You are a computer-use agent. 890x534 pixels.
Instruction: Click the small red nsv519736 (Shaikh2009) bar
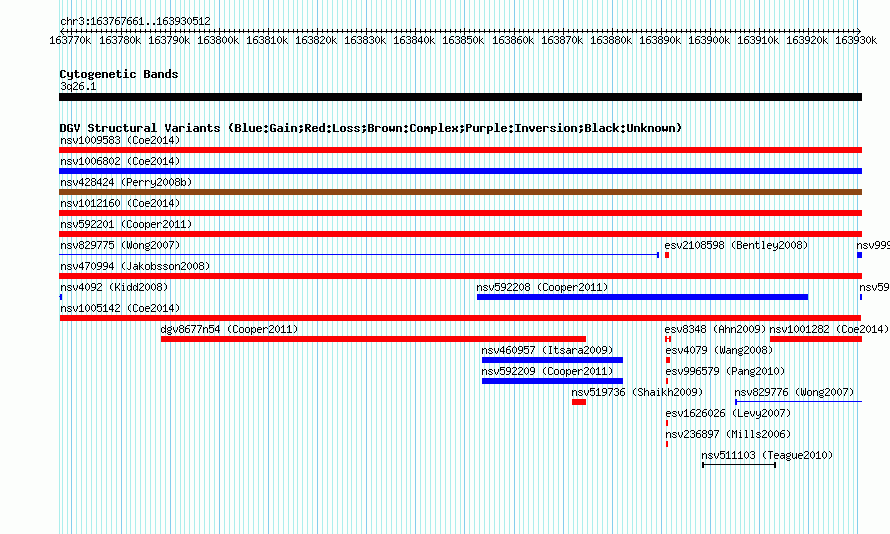pos(579,402)
